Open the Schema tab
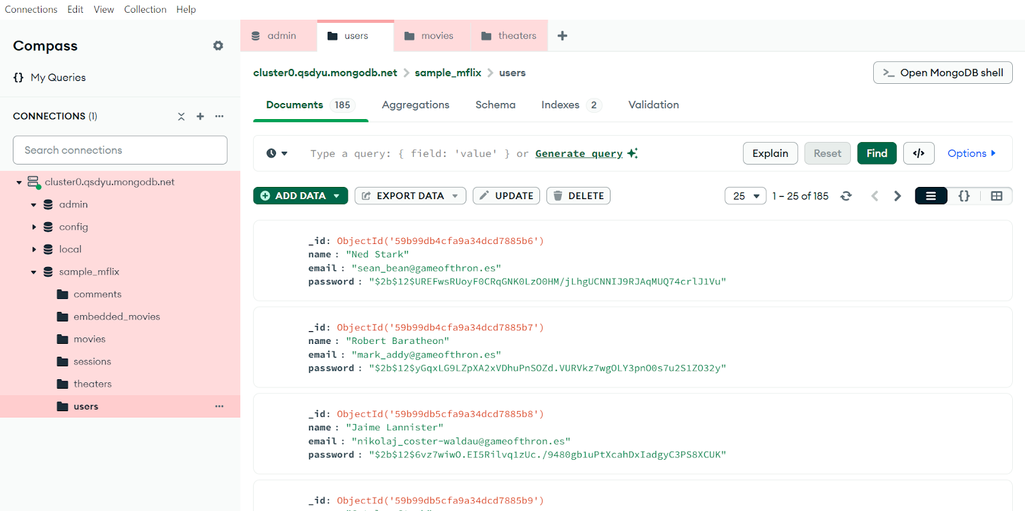This screenshot has height=511, width=1025. (496, 105)
